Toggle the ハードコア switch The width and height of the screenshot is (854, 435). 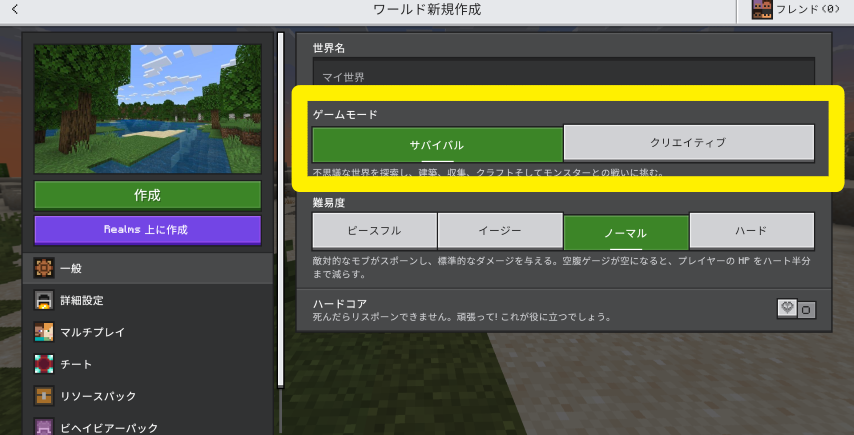click(796, 309)
